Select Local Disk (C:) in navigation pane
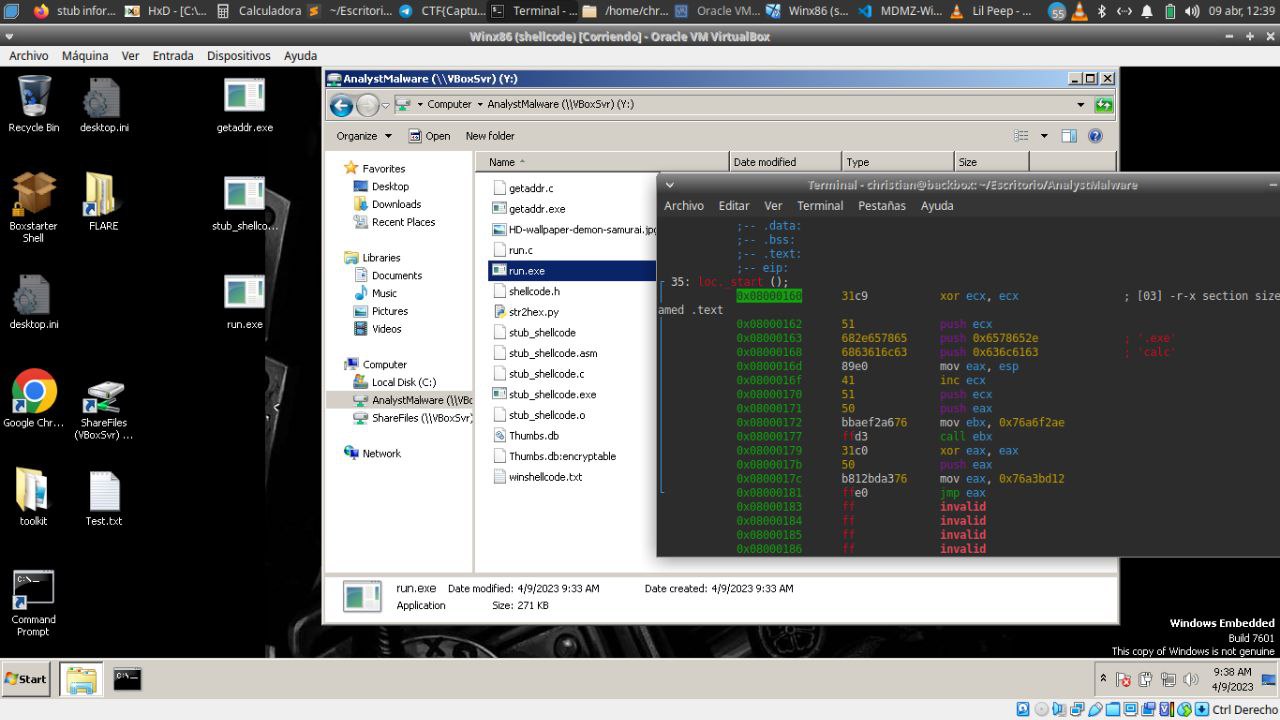Screen dimensions: 1280x720 click(404, 383)
